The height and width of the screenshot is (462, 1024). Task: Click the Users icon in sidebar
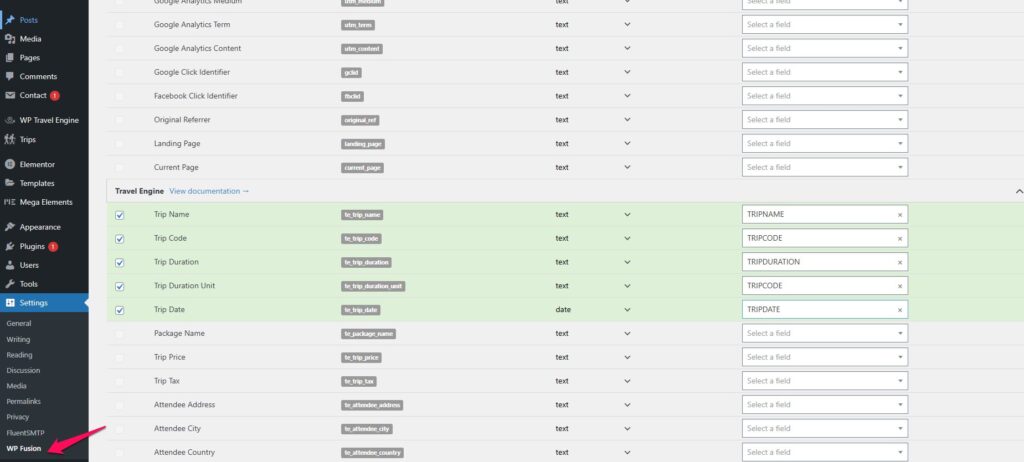point(10,265)
